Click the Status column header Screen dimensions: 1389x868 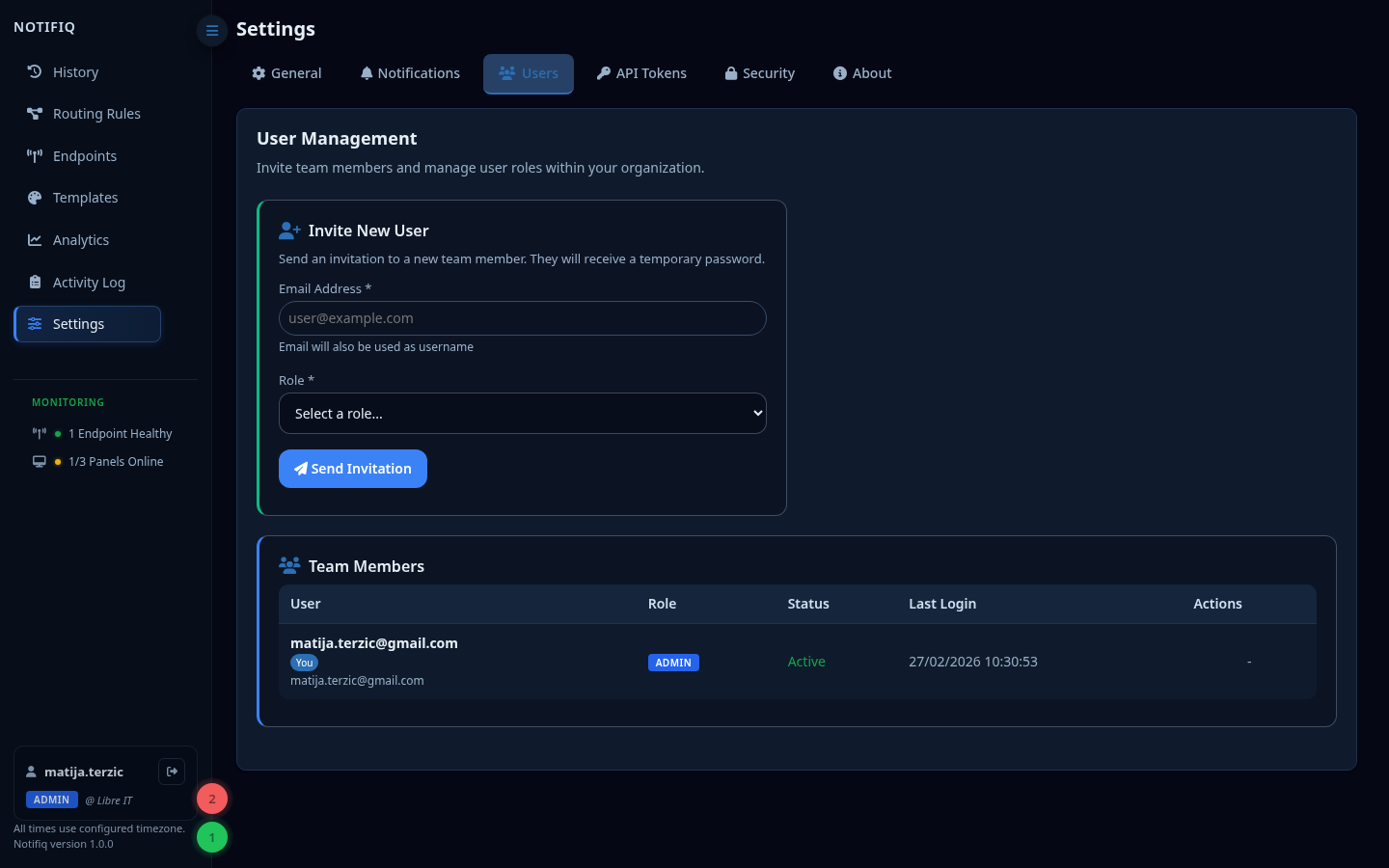808,604
